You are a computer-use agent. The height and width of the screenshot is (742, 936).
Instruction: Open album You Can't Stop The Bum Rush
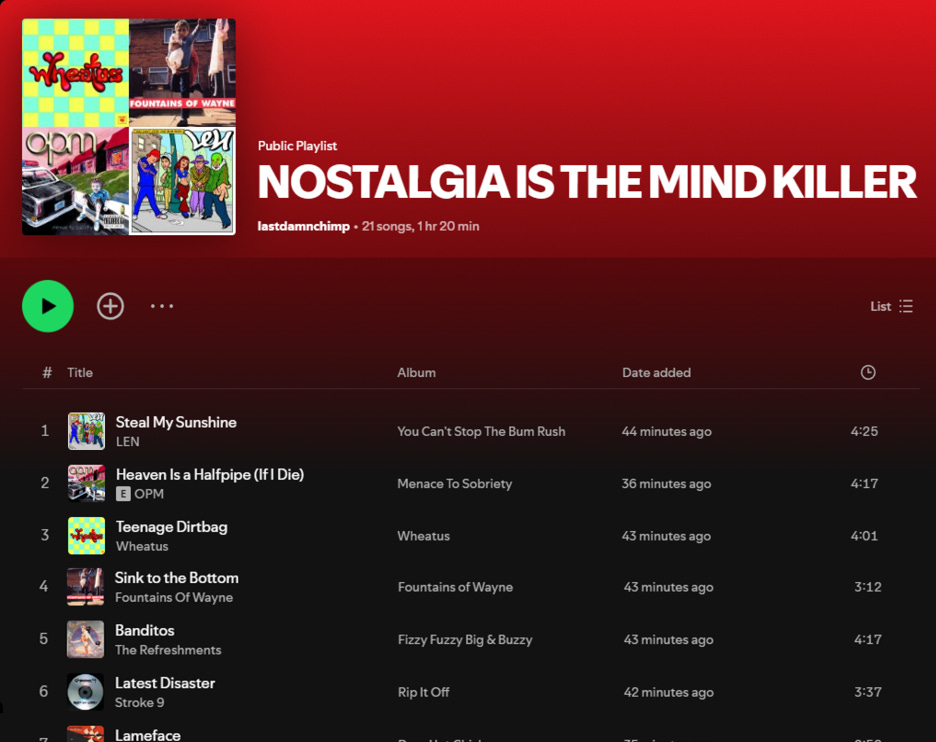coord(481,431)
